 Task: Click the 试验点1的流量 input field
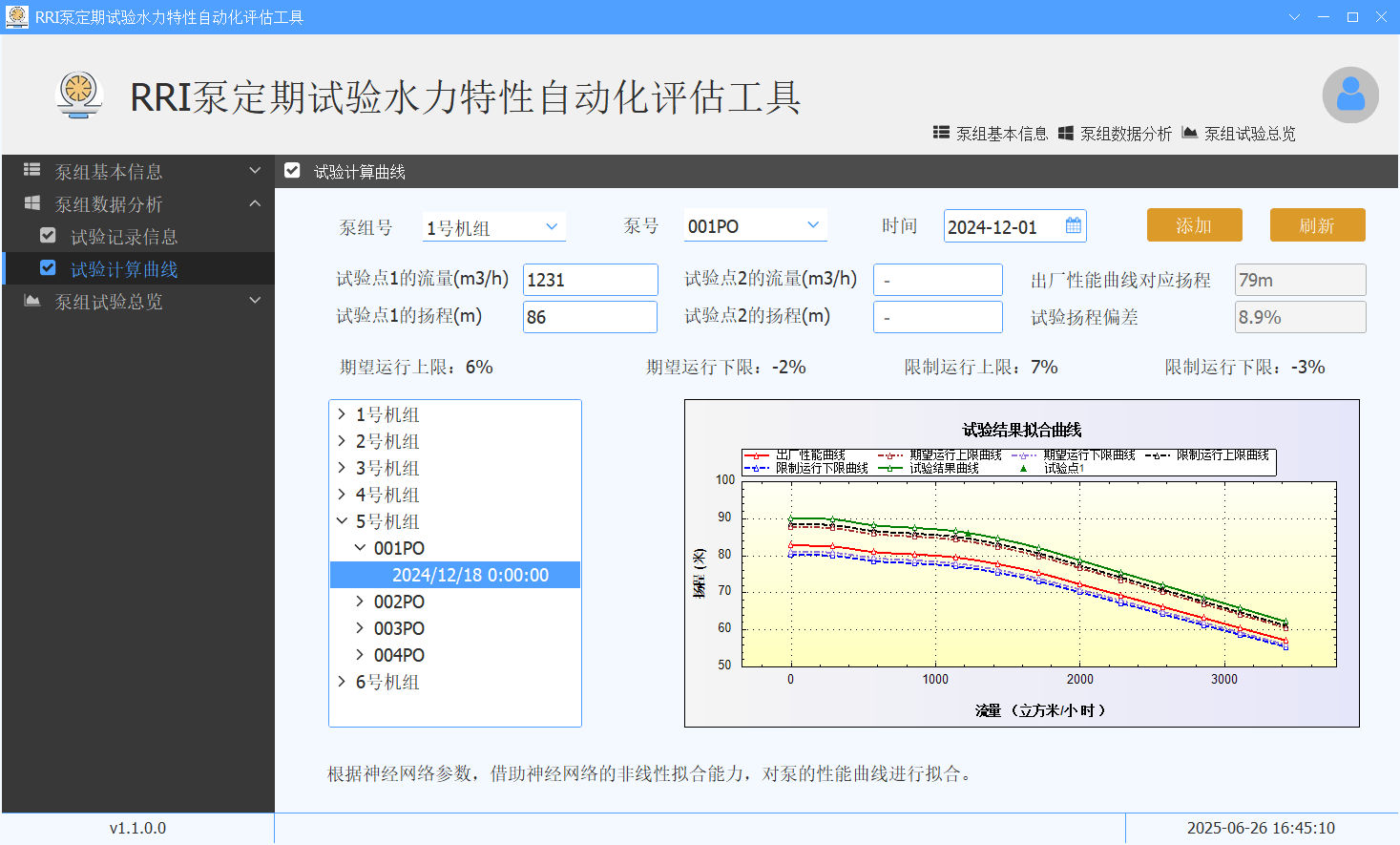(590, 280)
